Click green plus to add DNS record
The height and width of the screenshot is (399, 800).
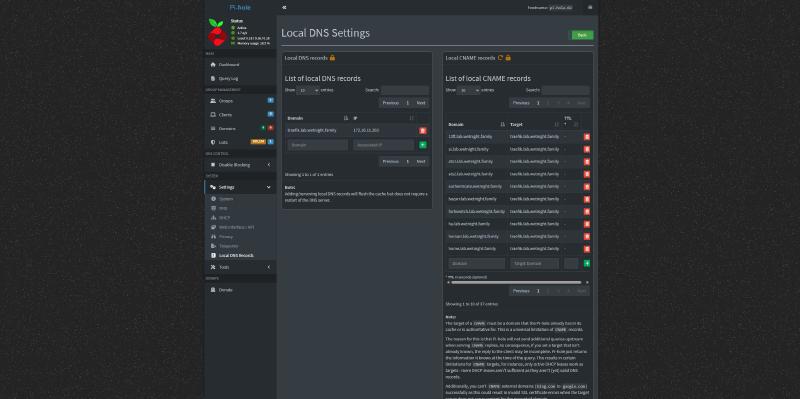pos(423,145)
